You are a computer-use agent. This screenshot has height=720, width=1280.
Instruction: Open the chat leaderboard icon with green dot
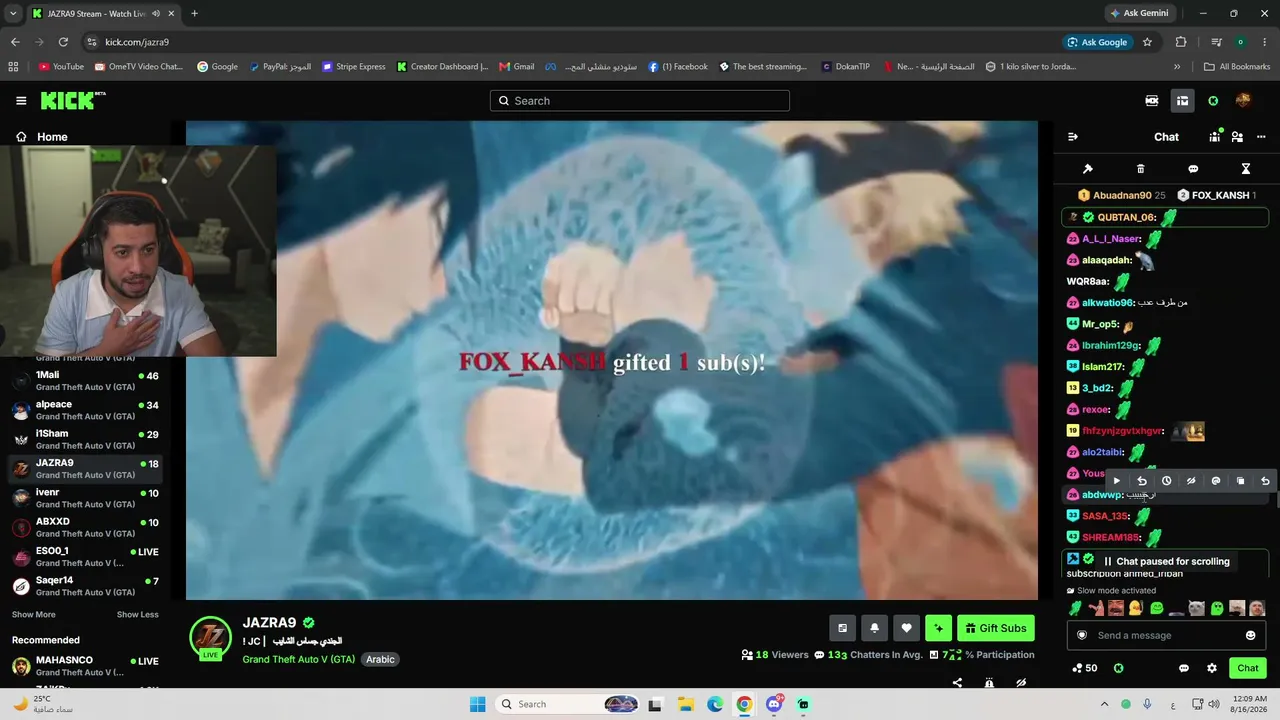click(1216, 137)
